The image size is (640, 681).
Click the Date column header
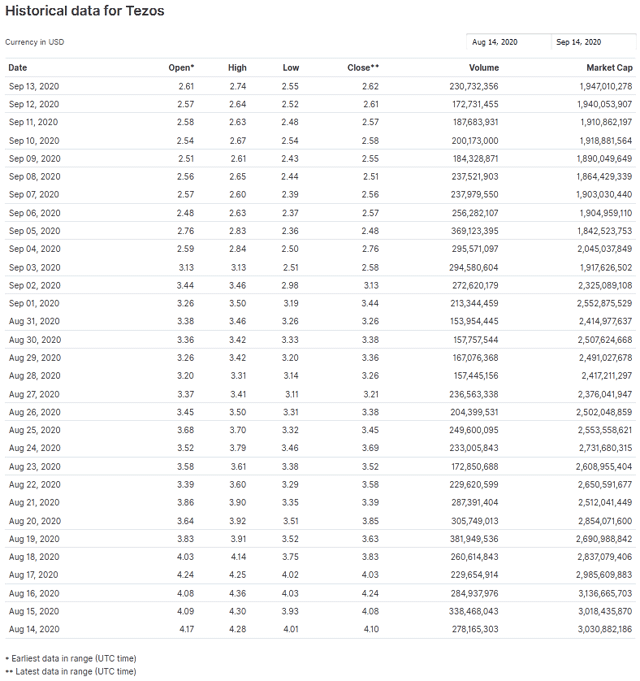pyautogui.click(x=18, y=68)
